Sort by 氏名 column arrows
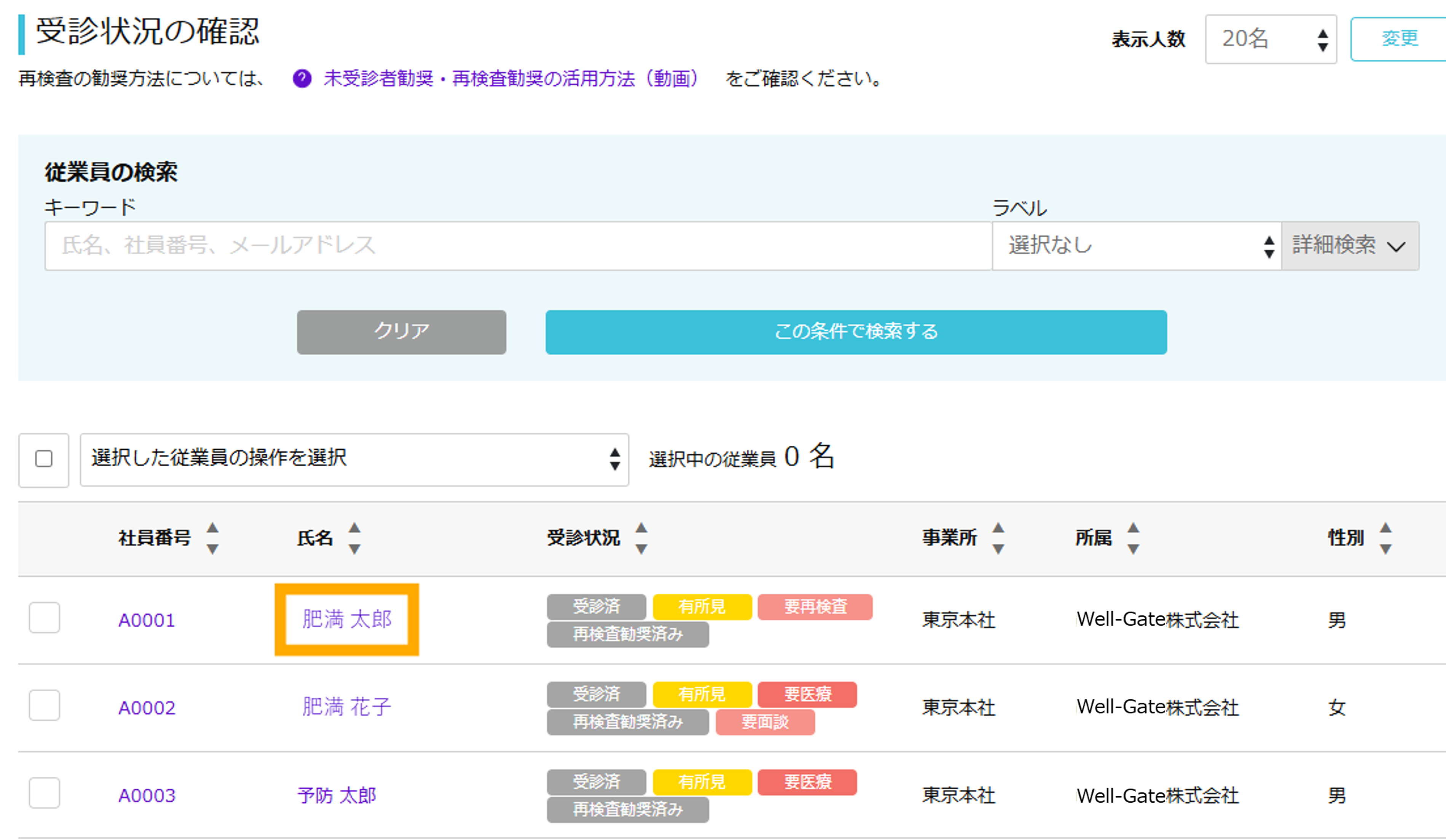The width and height of the screenshot is (1446, 840). pyautogui.click(x=354, y=538)
